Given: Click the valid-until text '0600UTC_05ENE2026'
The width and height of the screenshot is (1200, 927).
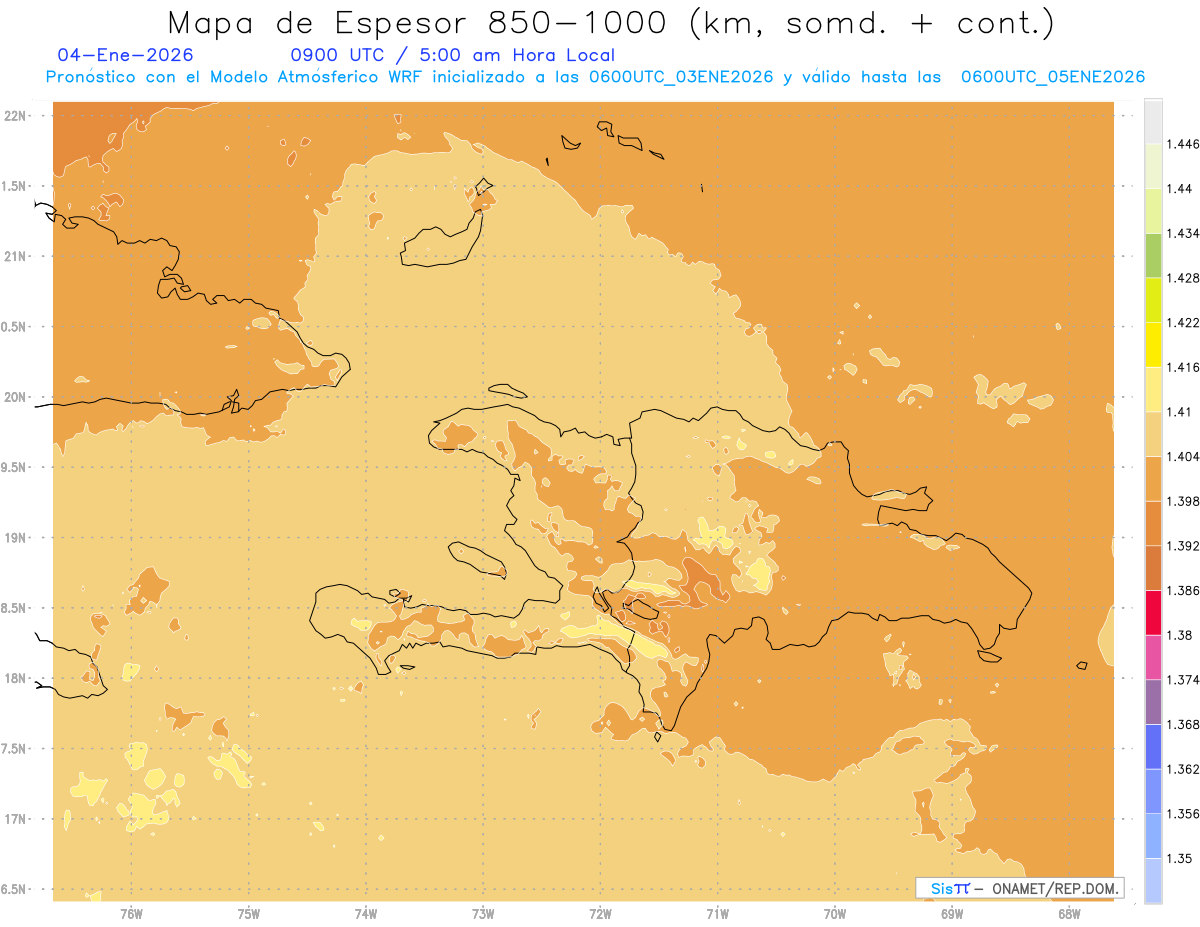Looking at the screenshot, I should (x=1053, y=77).
